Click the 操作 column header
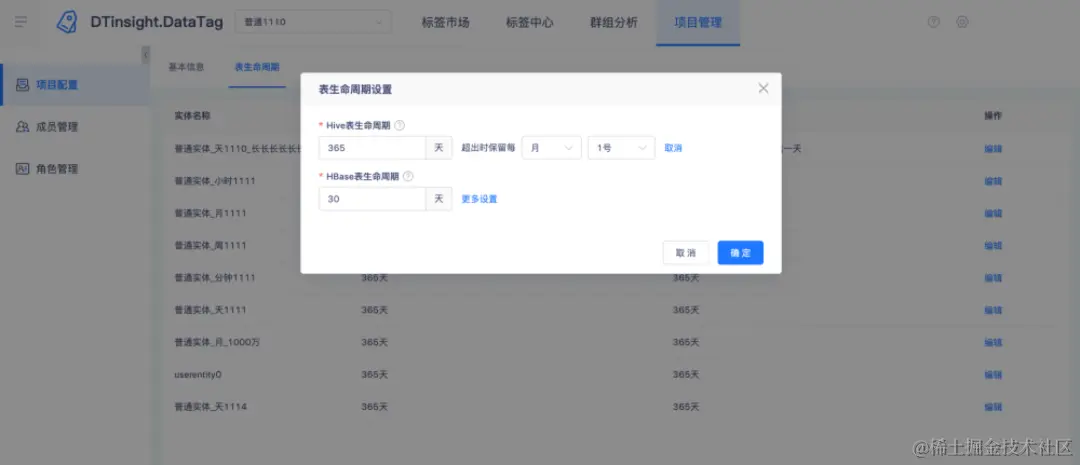 pyautogui.click(x=993, y=116)
